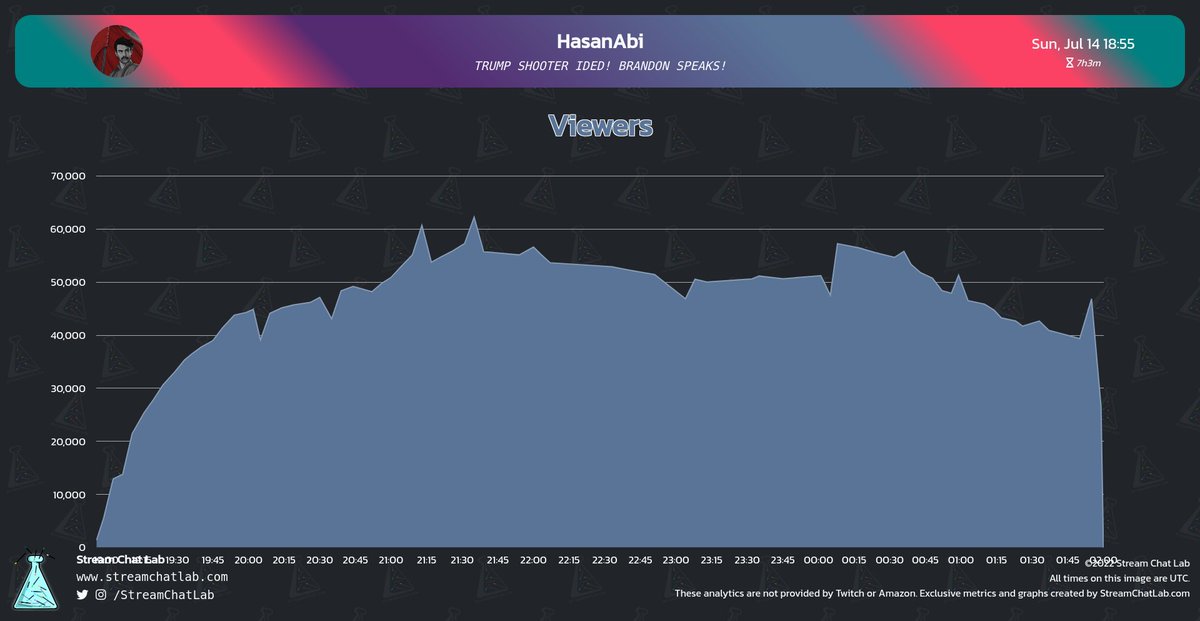Click the 10,000 y-axis label
This screenshot has height=621, width=1200.
tap(68, 495)
